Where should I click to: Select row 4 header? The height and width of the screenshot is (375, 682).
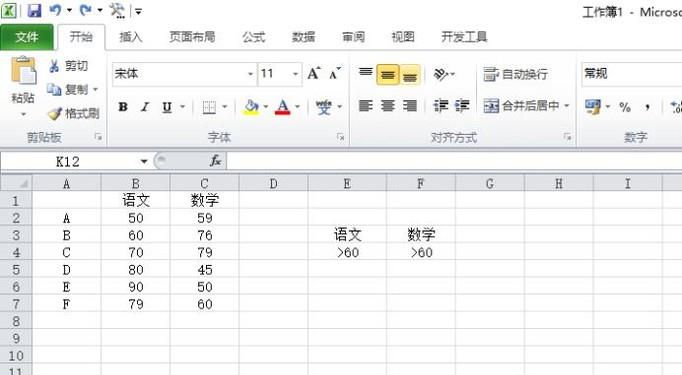(16, 252)
